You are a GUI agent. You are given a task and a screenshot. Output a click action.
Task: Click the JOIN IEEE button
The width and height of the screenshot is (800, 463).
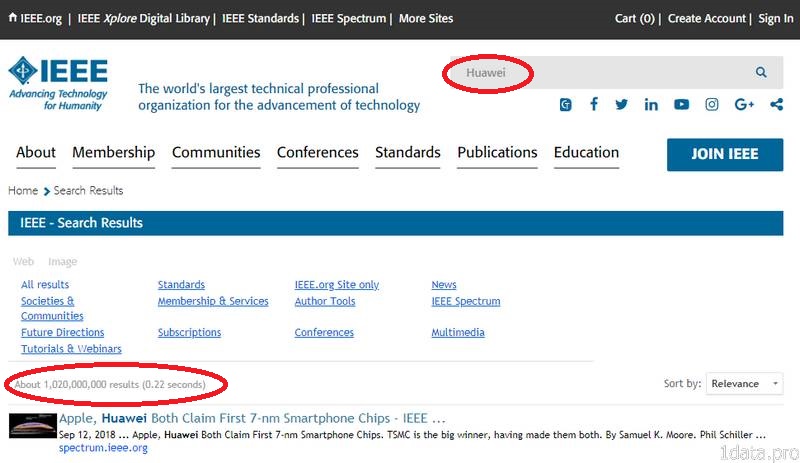click(724, 154)
